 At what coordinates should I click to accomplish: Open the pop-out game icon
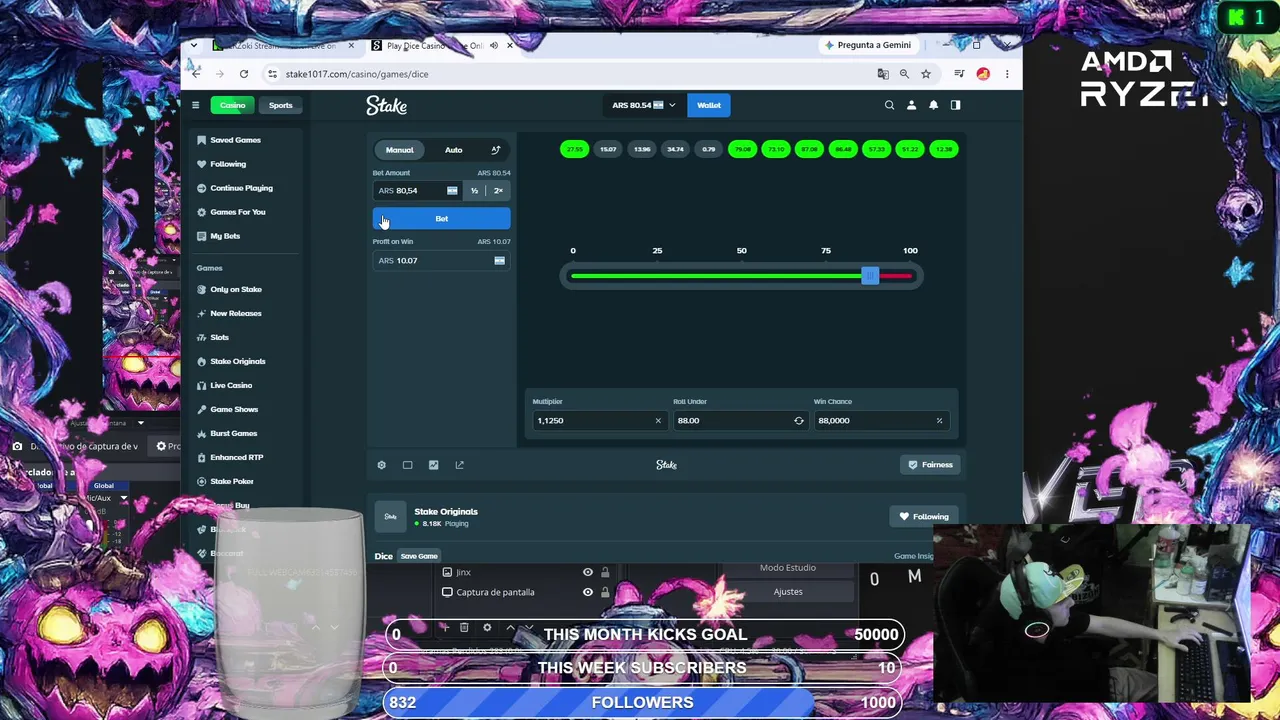(x=459, y=465)
